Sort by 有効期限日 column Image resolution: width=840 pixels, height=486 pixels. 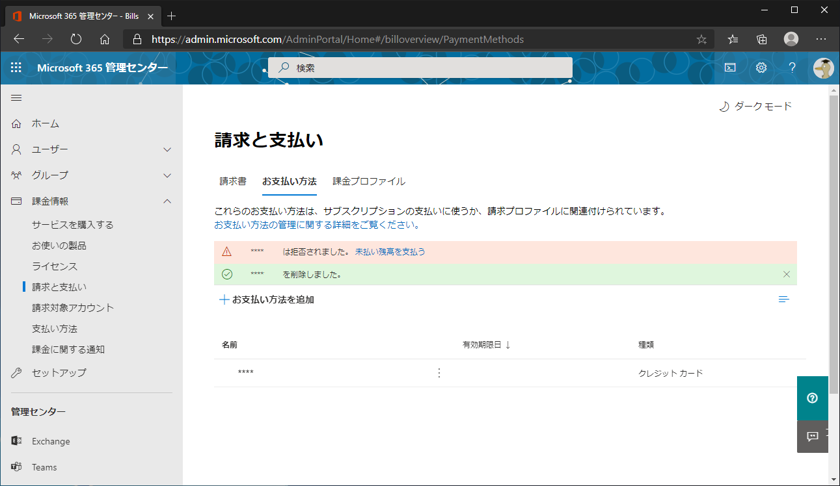tap(486, 345)
